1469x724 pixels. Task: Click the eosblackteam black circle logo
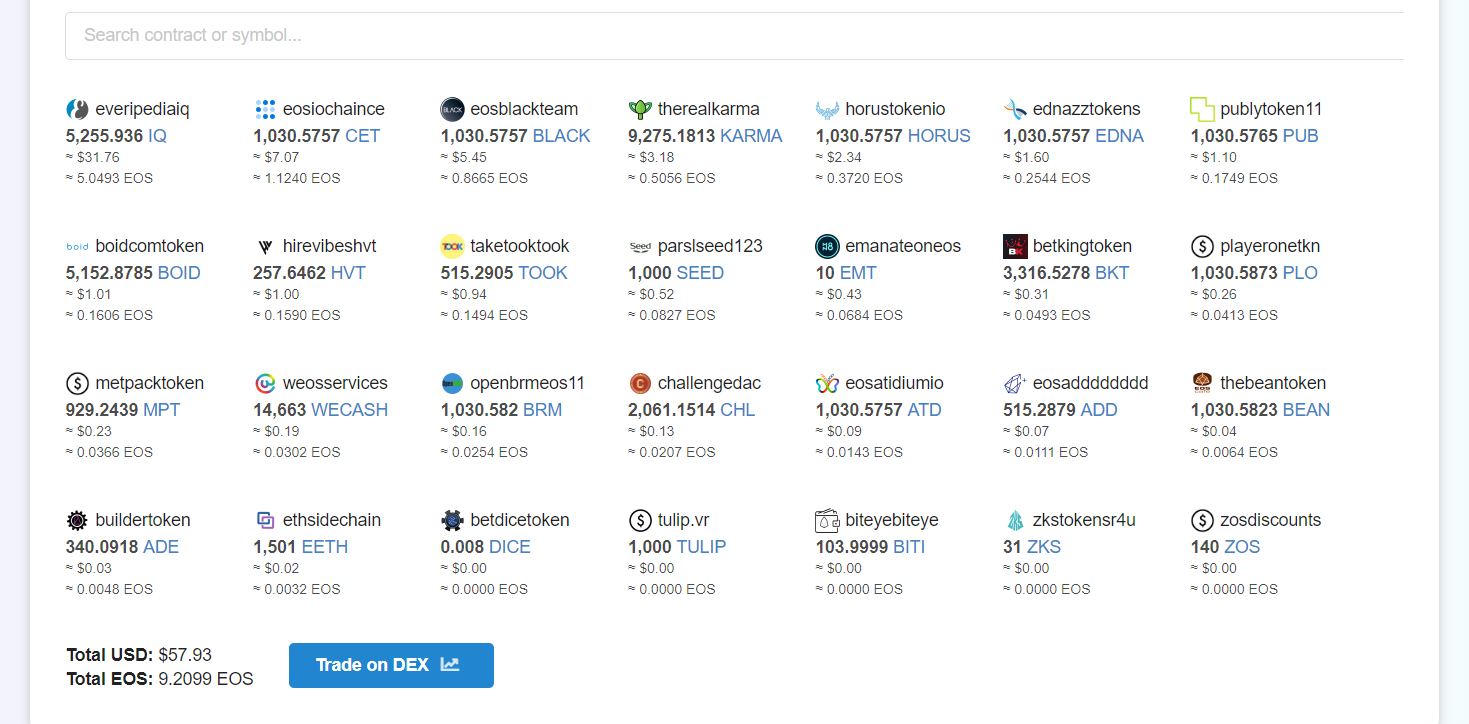coord(452,109)
